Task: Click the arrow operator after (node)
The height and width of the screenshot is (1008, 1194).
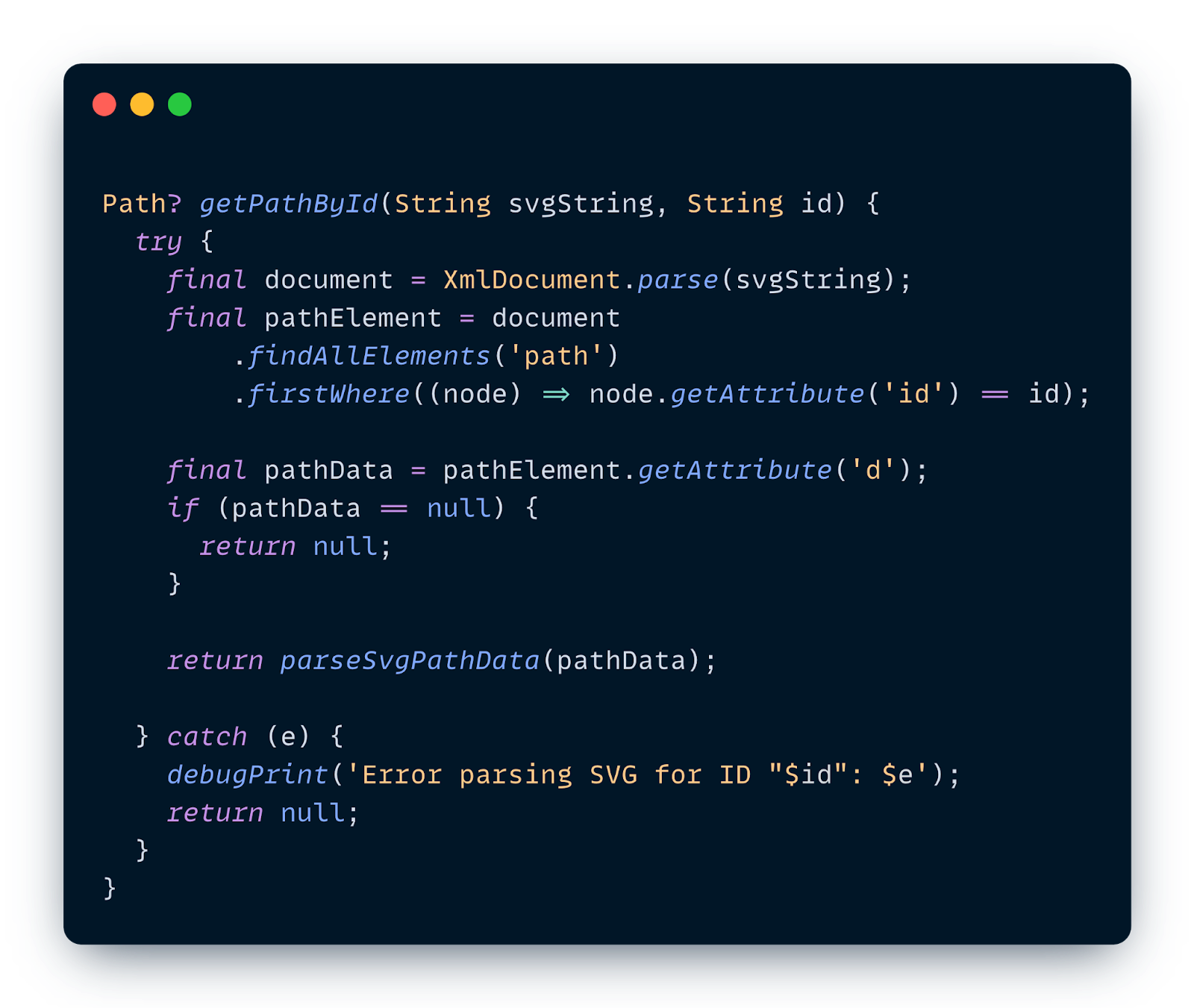Action: 556,394
